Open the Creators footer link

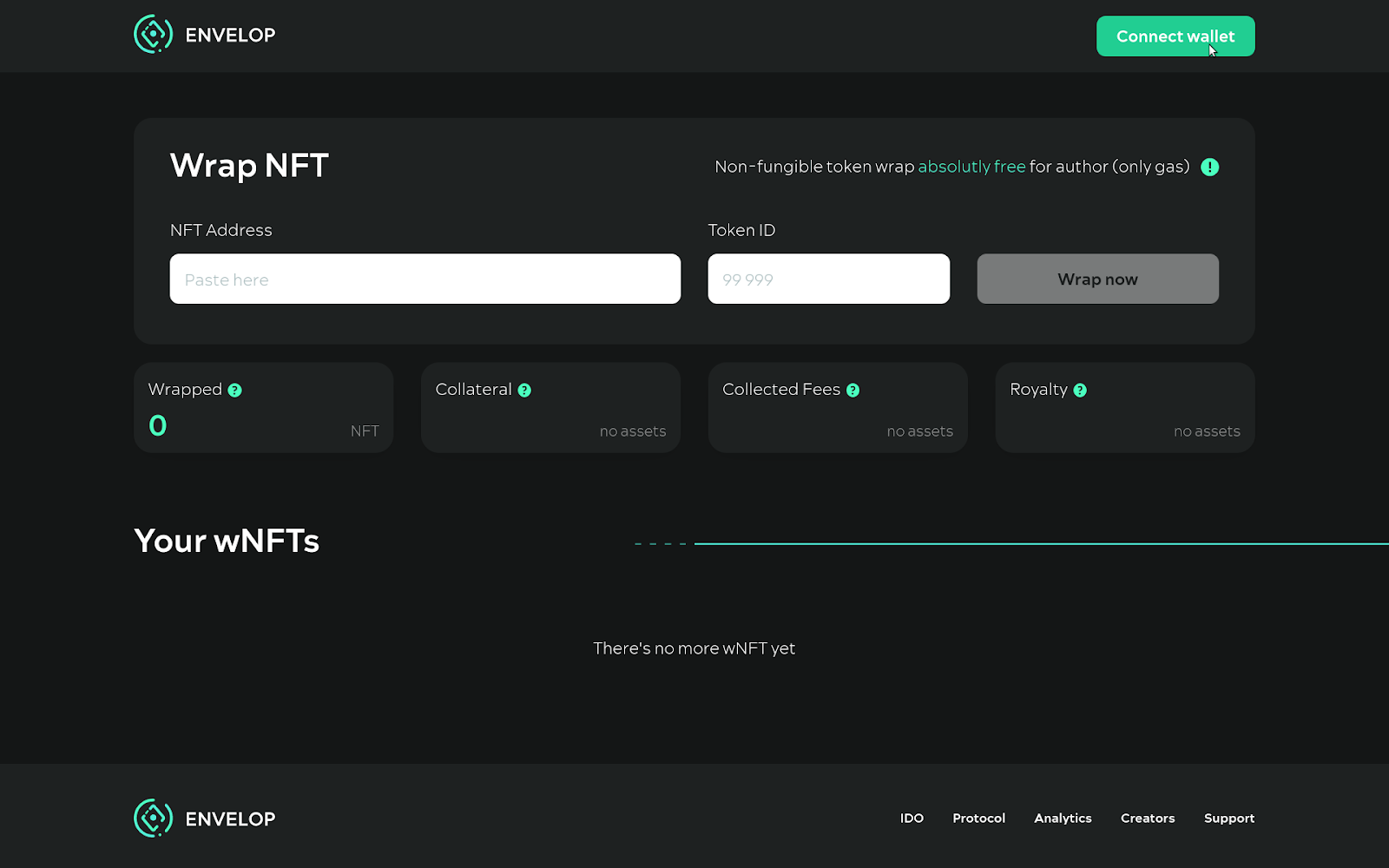point(1148,819)
